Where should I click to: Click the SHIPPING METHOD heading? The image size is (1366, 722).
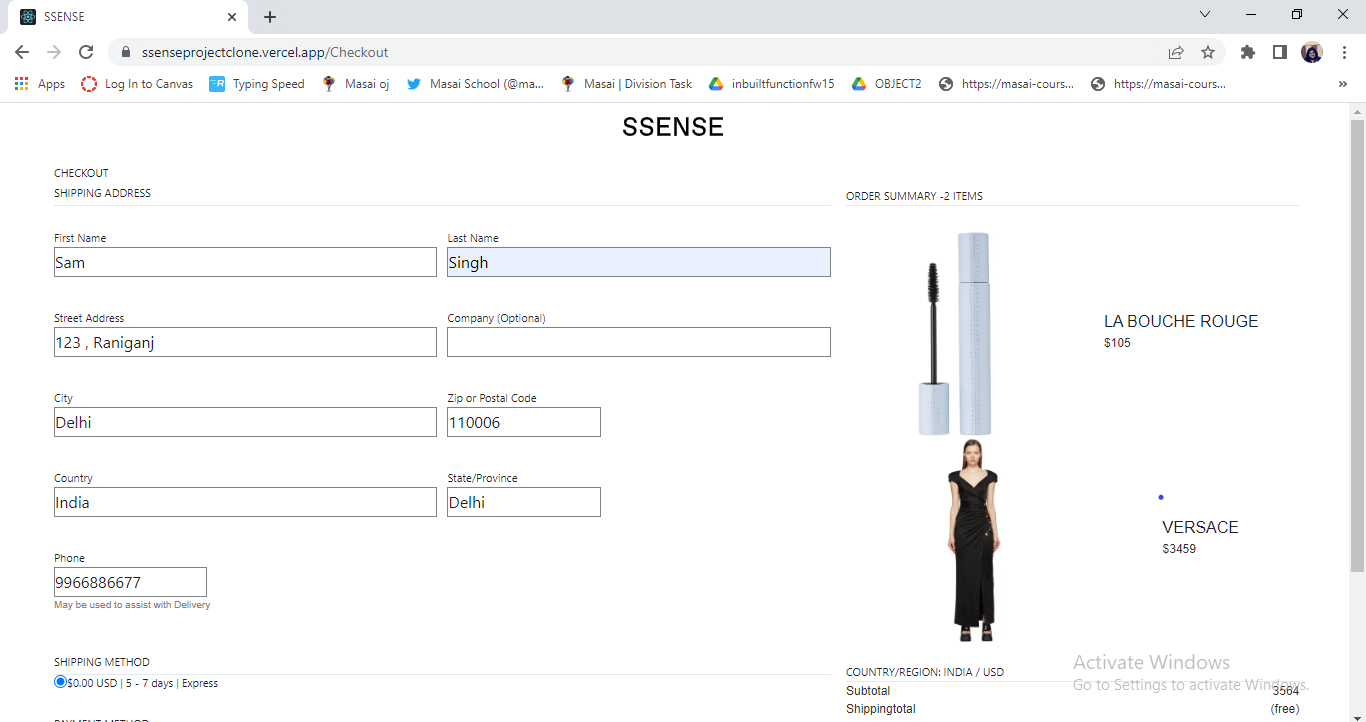point(102,662)
